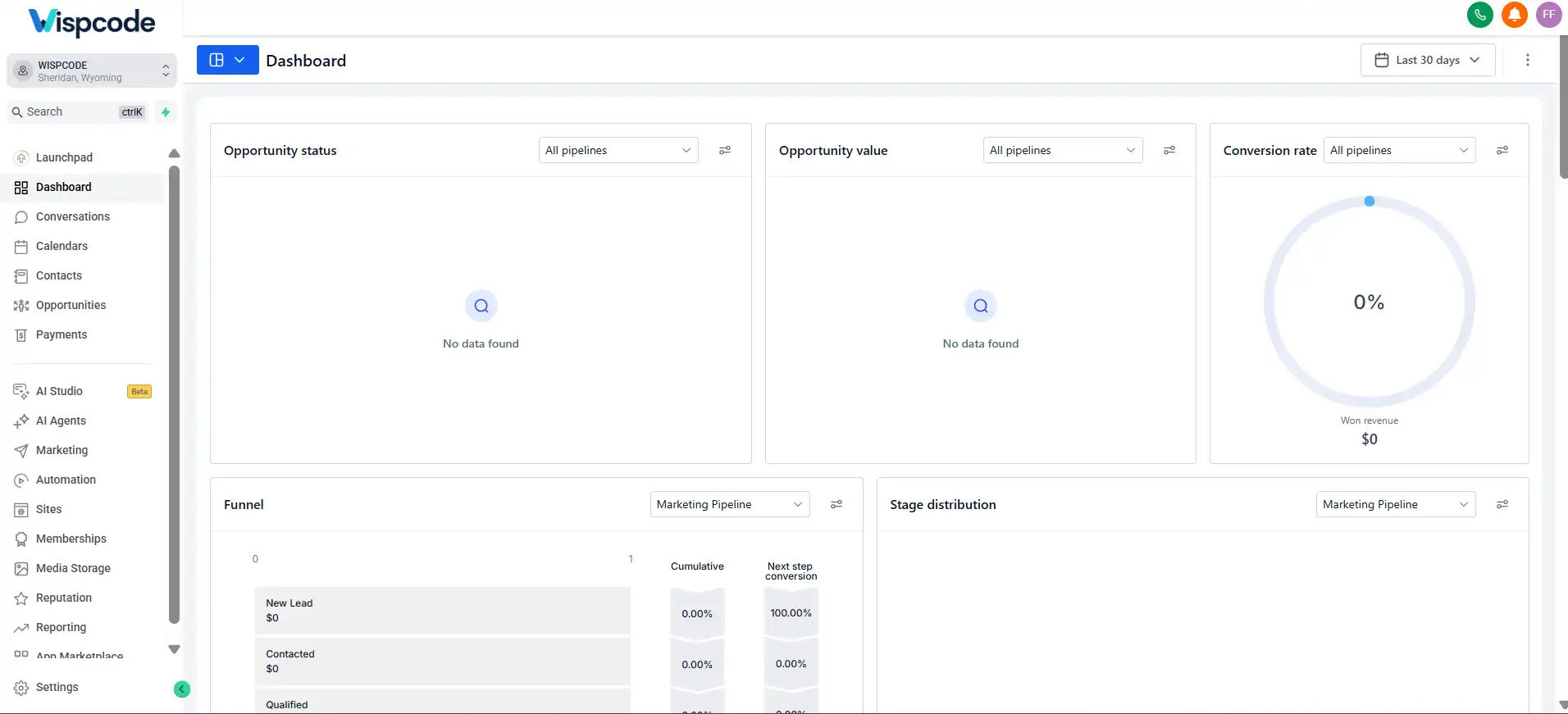This screenshot has width=1568, height=714.
Task: Click the AI Studio icon
Action: pos(21,391)
